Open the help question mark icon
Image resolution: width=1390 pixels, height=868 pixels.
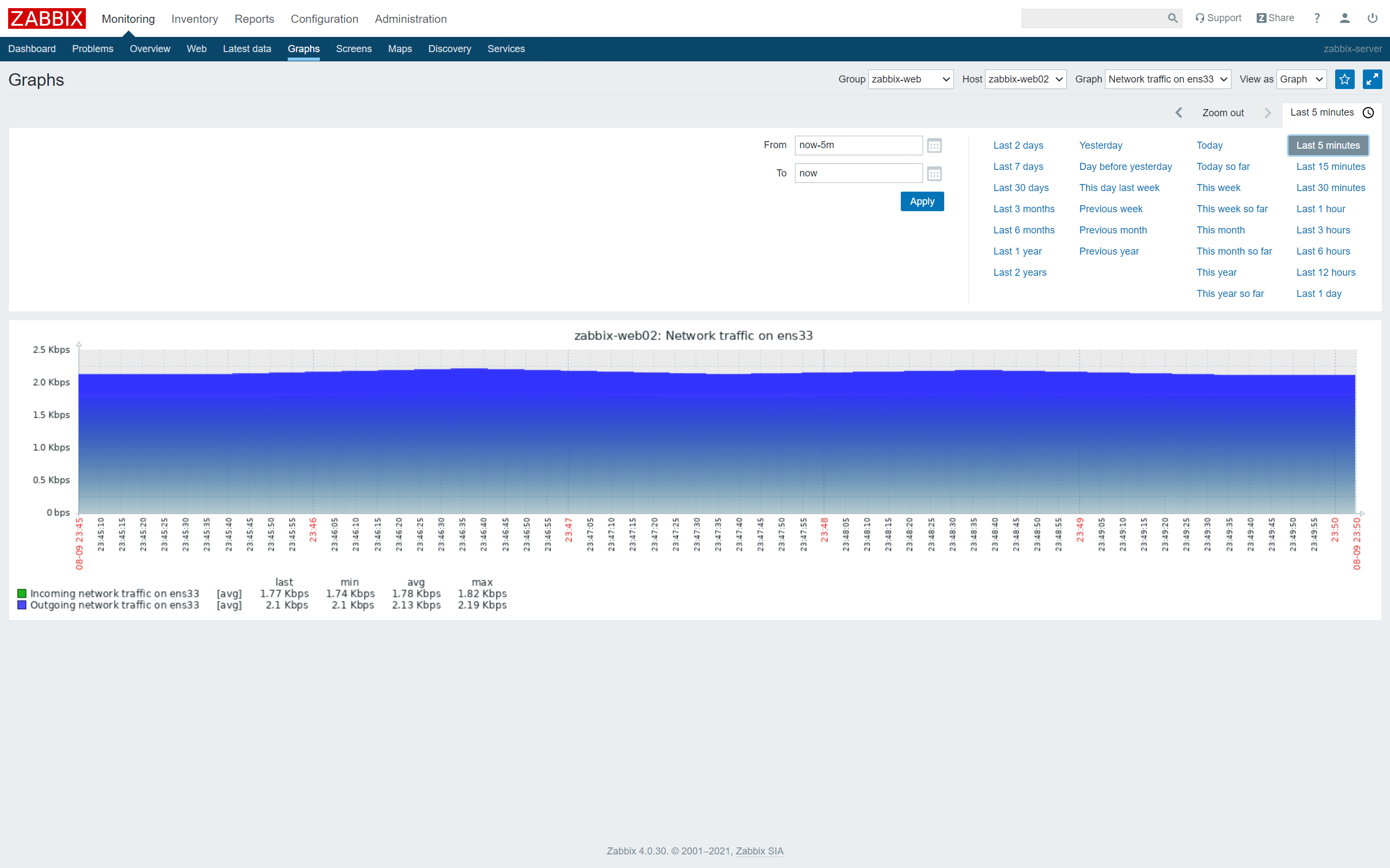[1317, 18]
